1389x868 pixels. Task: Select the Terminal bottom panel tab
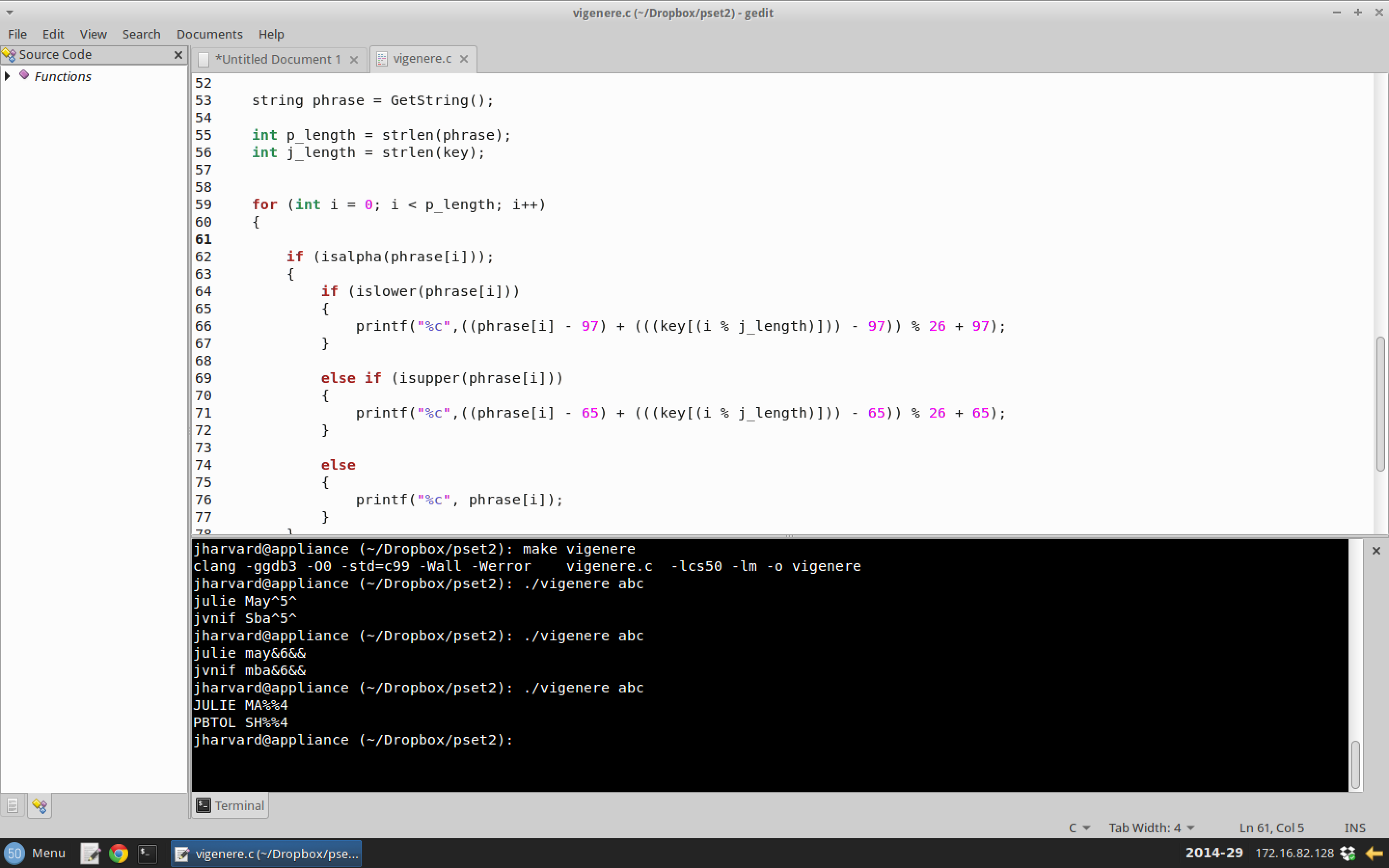pyautogui.click(x=230, y=805)
